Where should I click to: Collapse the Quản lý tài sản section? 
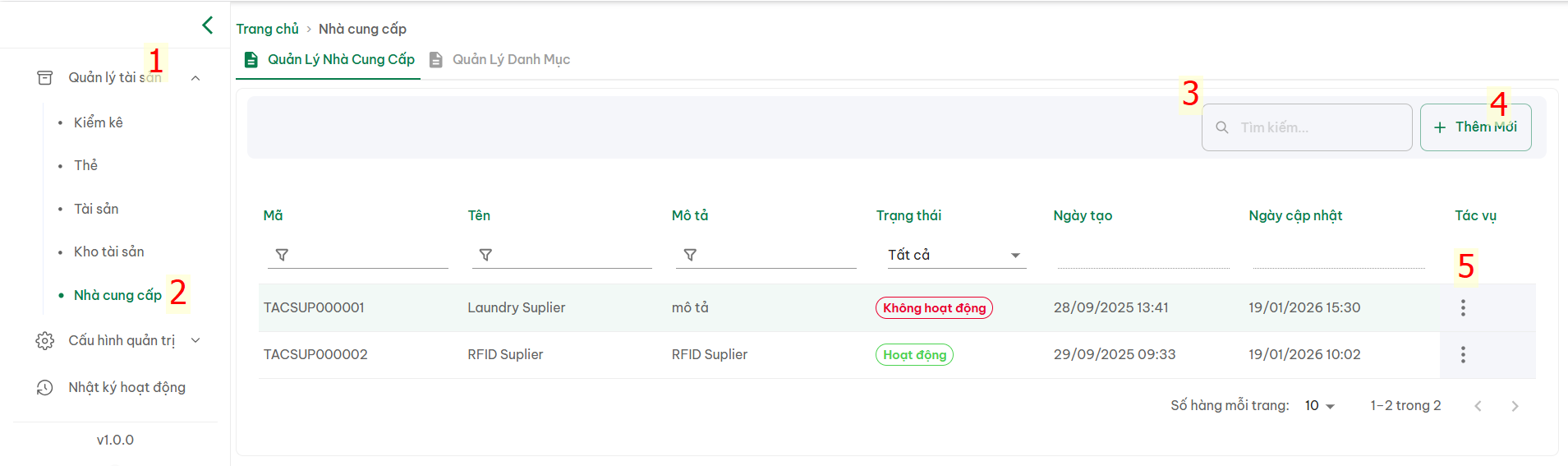coord(195,78)
